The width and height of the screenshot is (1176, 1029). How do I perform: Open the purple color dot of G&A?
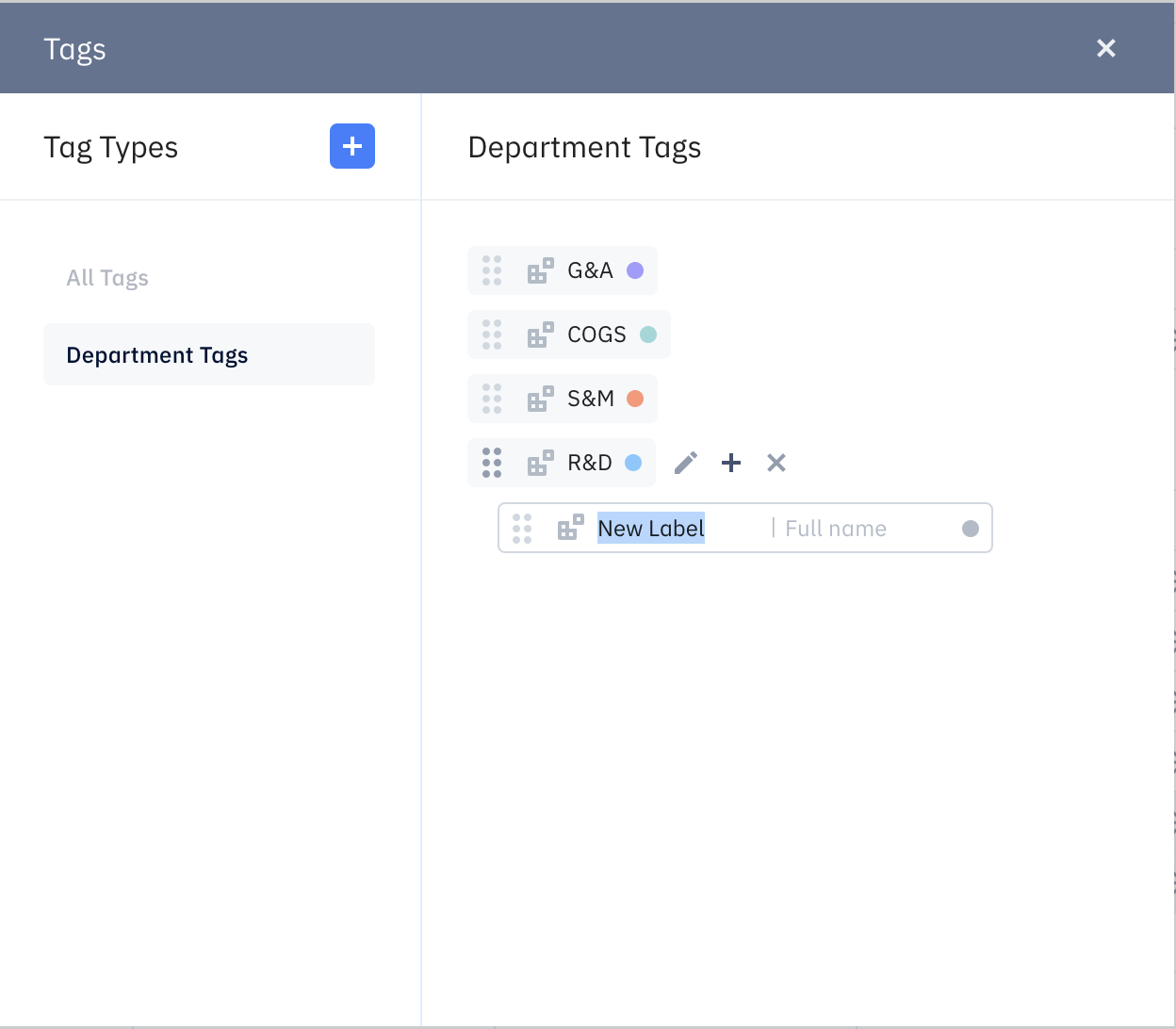pyautogui.click(x=635, y=270)
